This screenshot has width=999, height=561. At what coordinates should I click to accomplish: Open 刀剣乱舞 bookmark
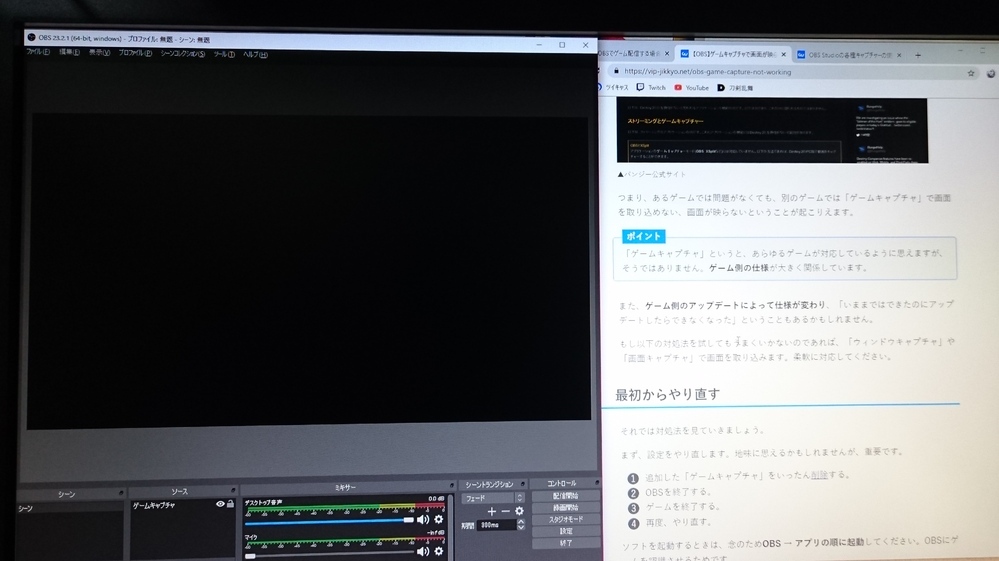click(x=735, y=88)
